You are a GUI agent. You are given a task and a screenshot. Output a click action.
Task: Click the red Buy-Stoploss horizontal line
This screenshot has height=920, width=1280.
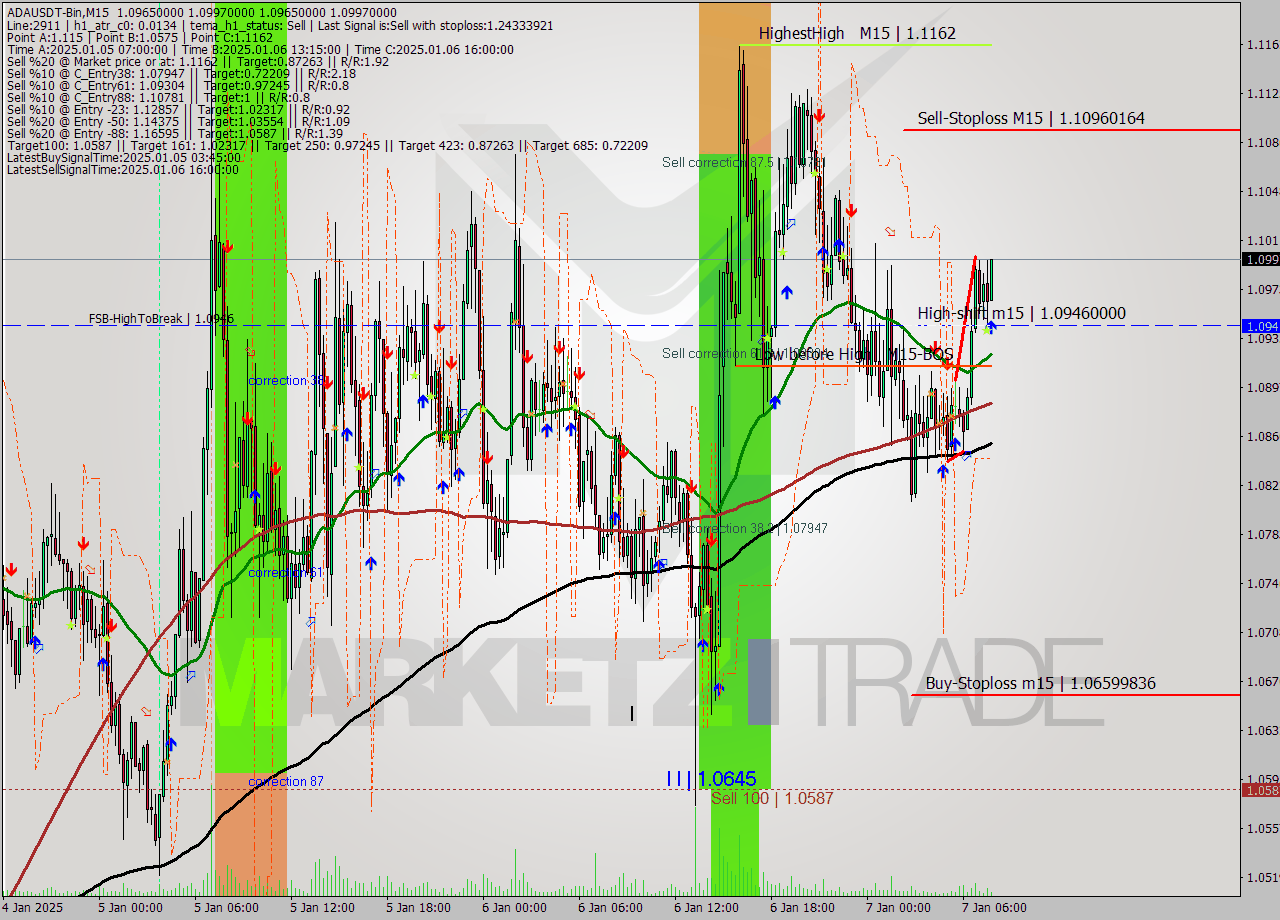(1076, 695)
